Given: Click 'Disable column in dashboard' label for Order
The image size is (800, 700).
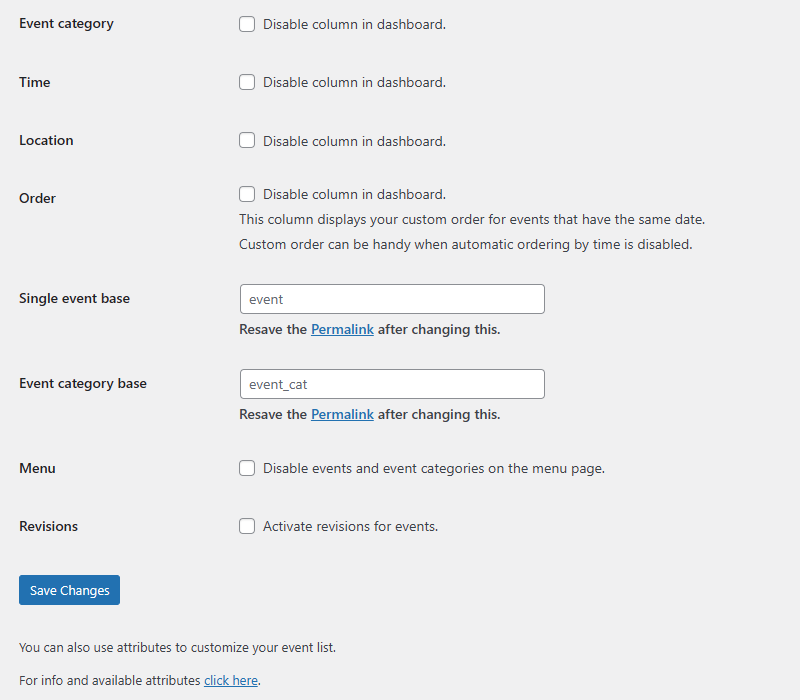Looking at the screenshot, I should [354, 194].
